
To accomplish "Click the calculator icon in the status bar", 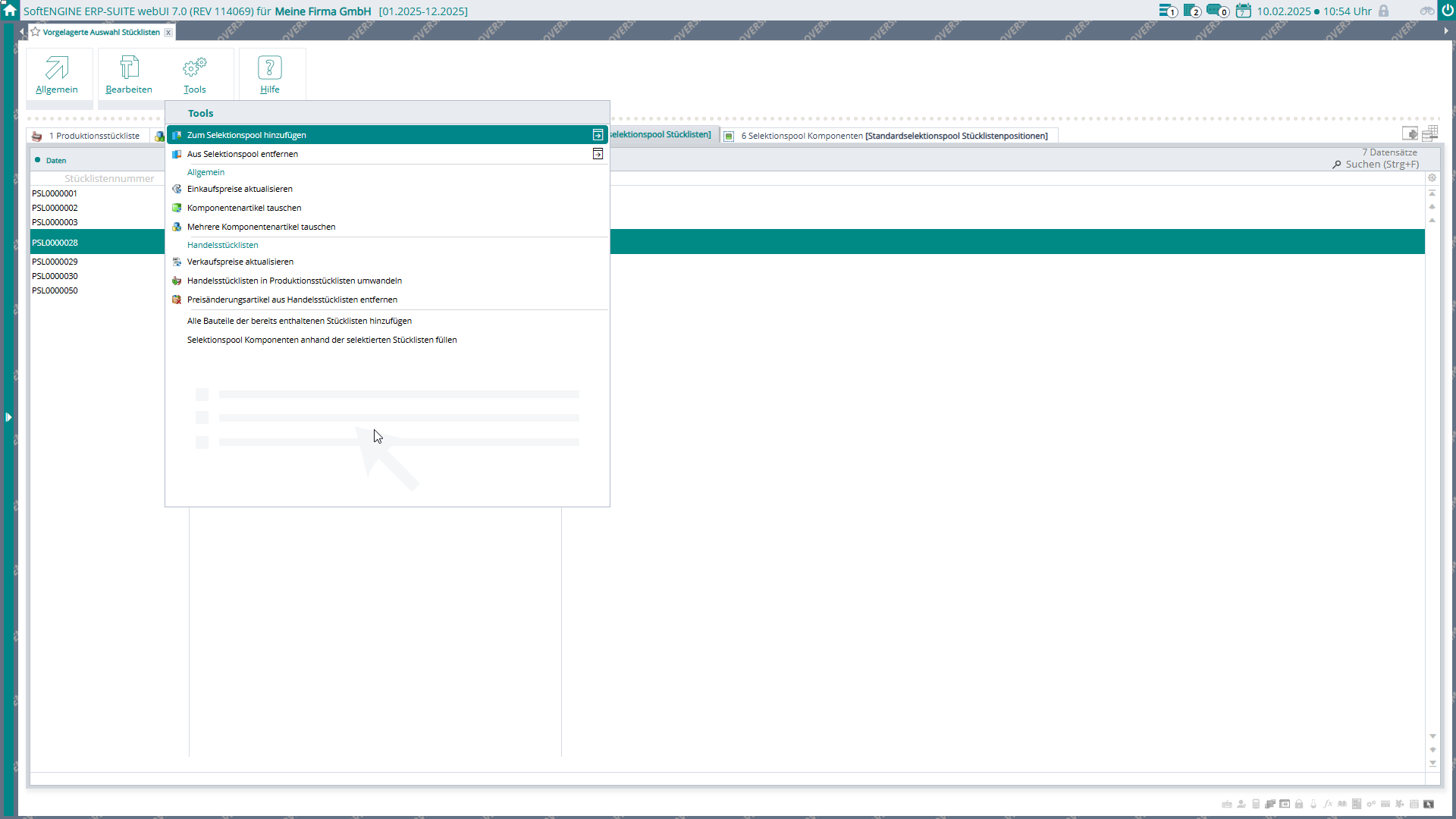I will (x=1255, y=804).
